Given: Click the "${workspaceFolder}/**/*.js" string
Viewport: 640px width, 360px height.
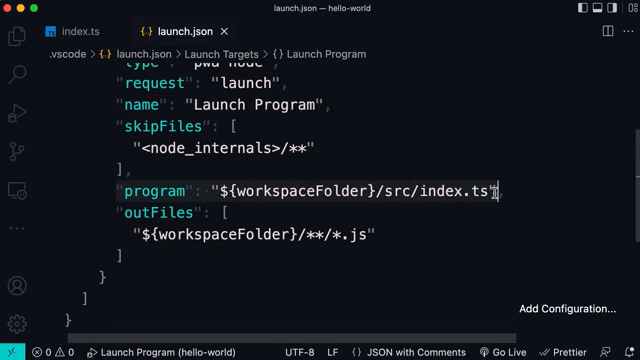Looking at the screenshot, I should (x=254, y=234).
